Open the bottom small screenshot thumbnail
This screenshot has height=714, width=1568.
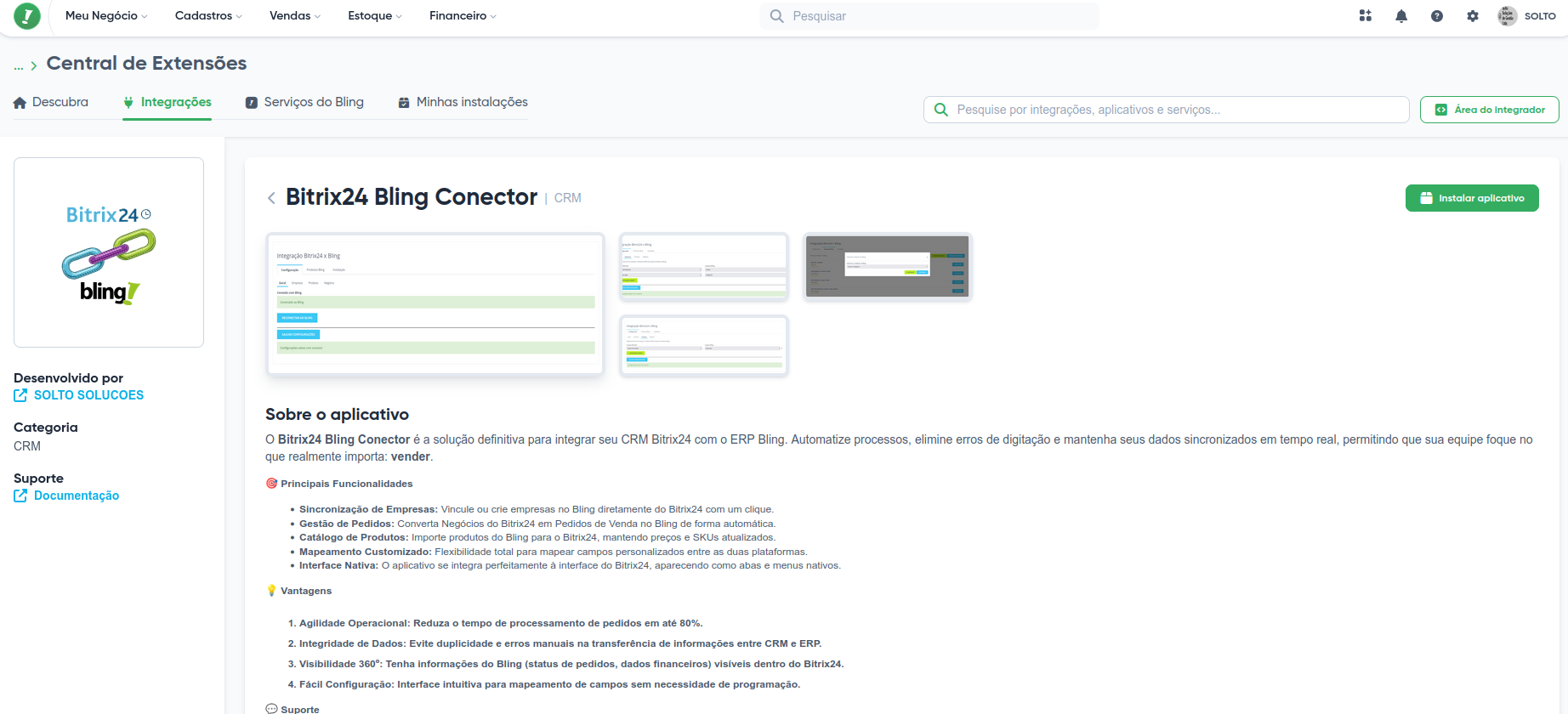(x=704, y=345)
